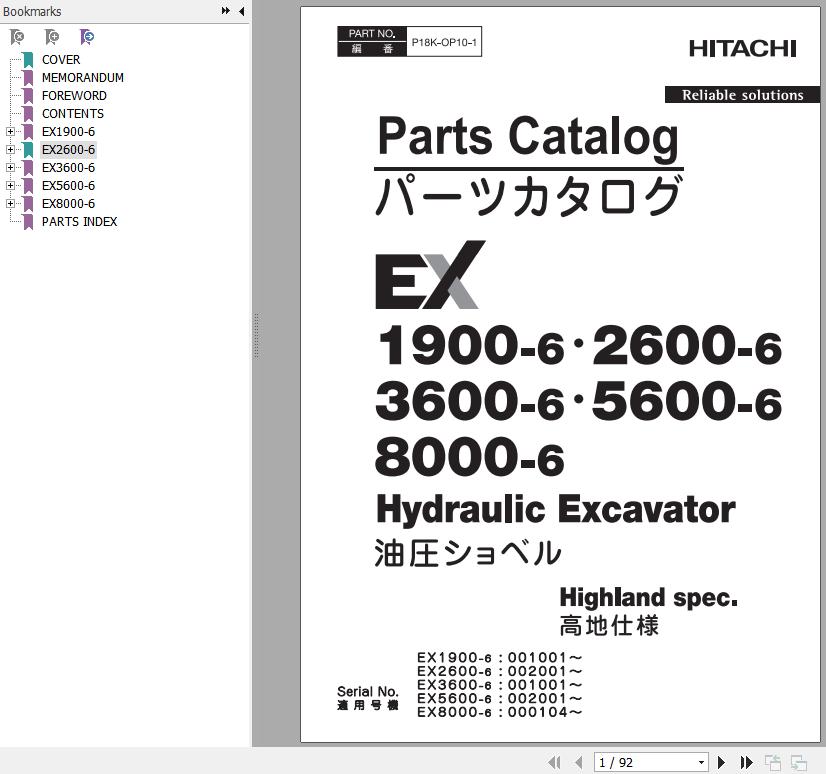The width and height of the screenshot is (826, 774).
Task: Click the add new bookmark icon
Action: click(x=52, y=37)
